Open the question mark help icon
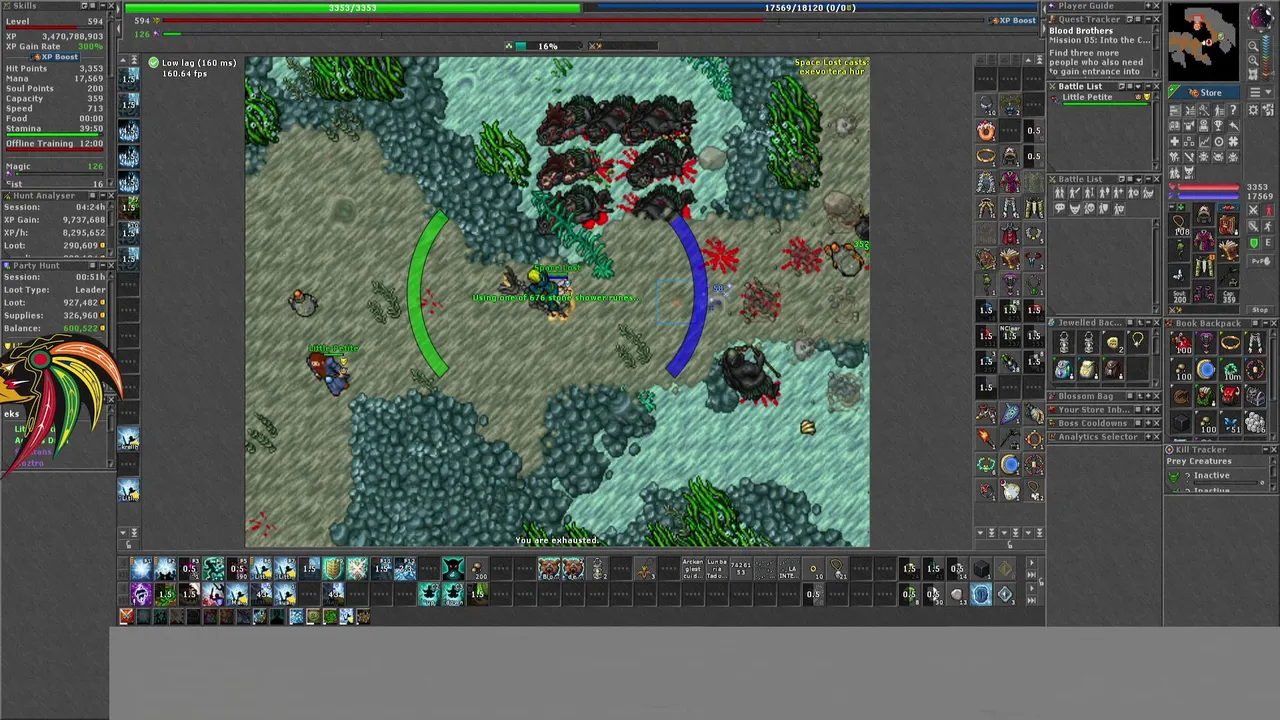 click(x=1233, y=109)
